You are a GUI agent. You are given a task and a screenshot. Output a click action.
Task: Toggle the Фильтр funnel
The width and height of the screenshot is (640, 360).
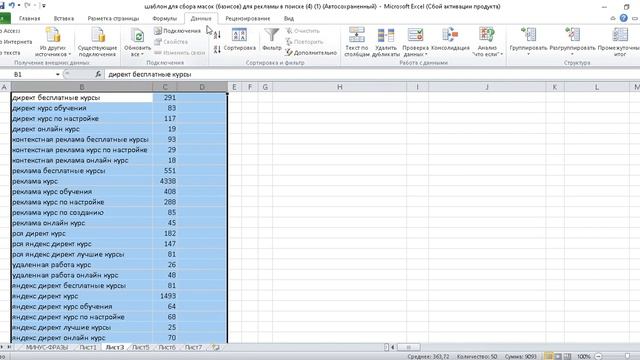272,40
